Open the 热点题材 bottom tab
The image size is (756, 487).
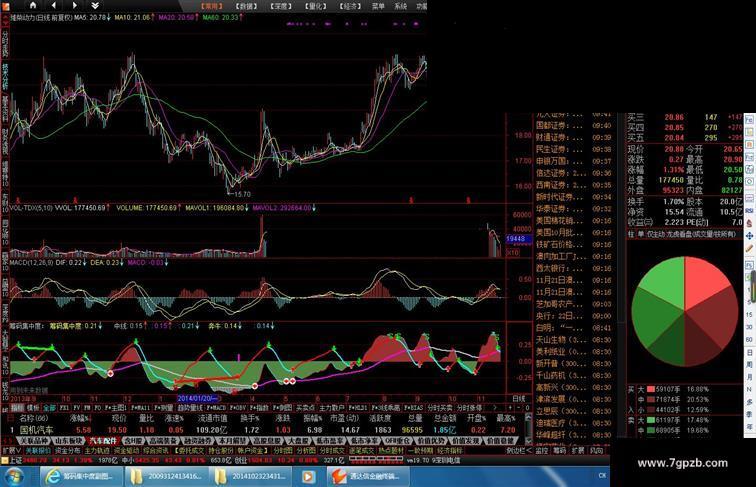pyautogui.click(x=390, y=450)
